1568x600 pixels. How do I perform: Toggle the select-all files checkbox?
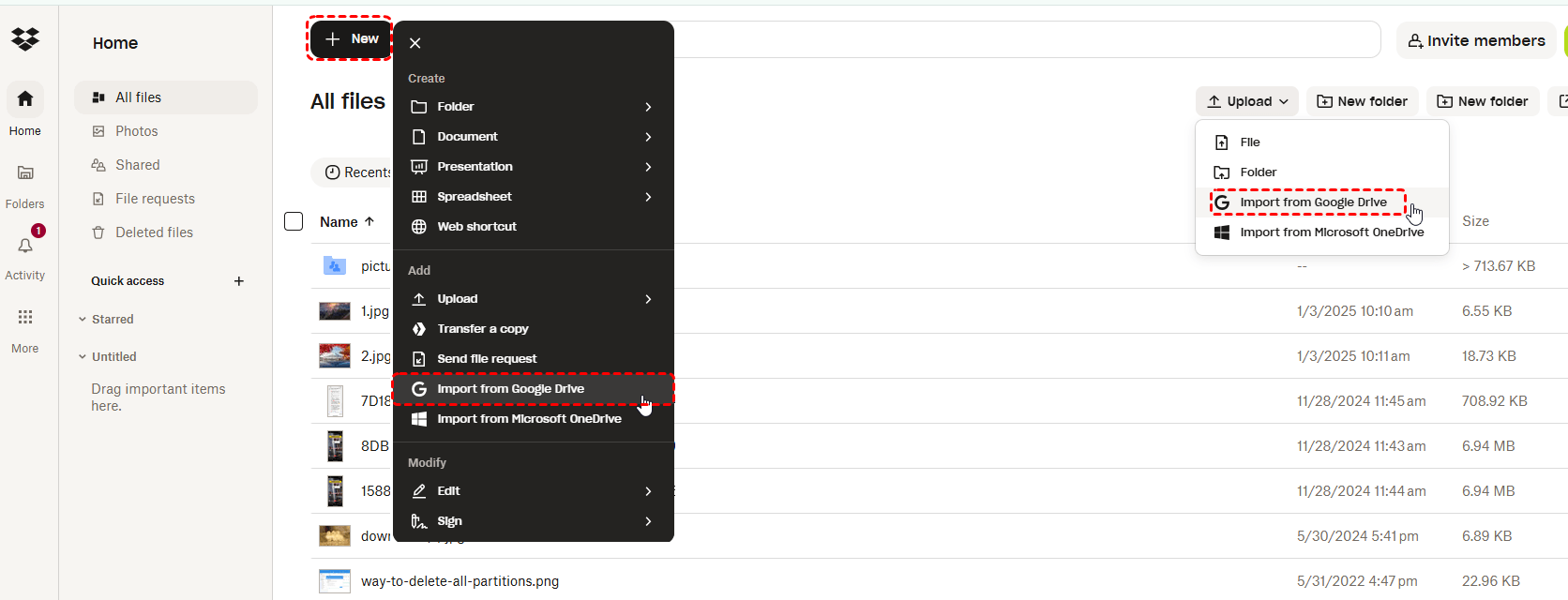[294, 221]
